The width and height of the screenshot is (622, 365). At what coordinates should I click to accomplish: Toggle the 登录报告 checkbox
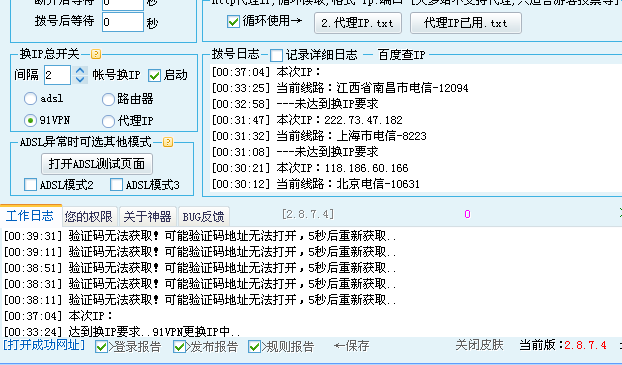[101, 347]
